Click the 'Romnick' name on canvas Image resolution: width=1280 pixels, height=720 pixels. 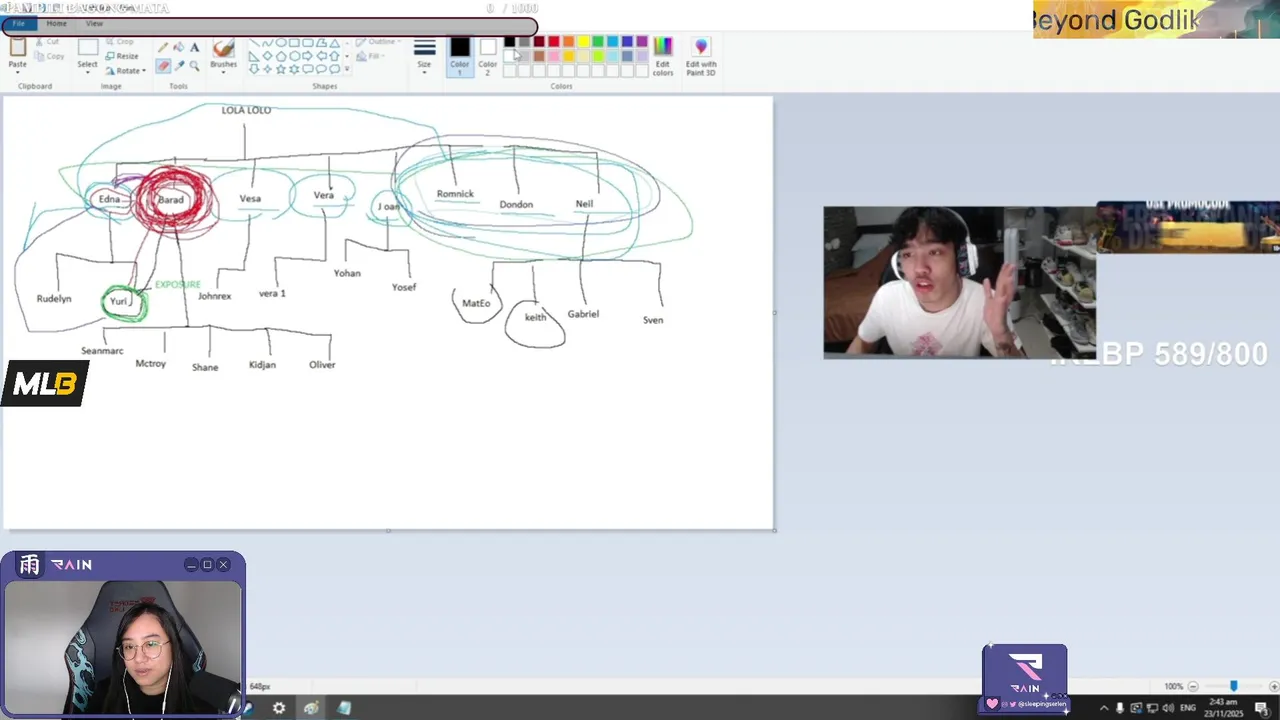[455, 194]
